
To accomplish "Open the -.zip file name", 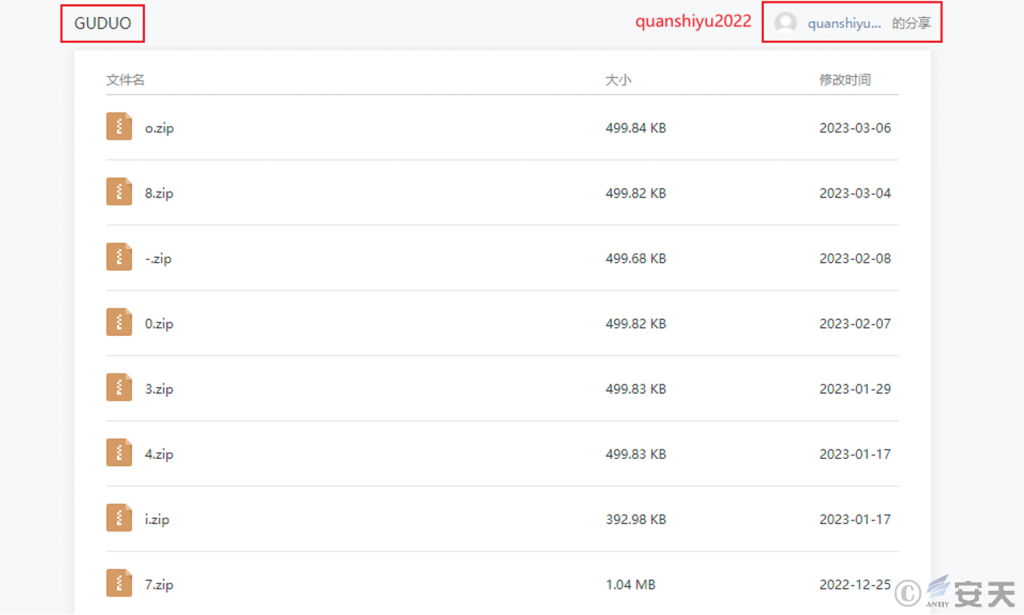I will [158, 259].
